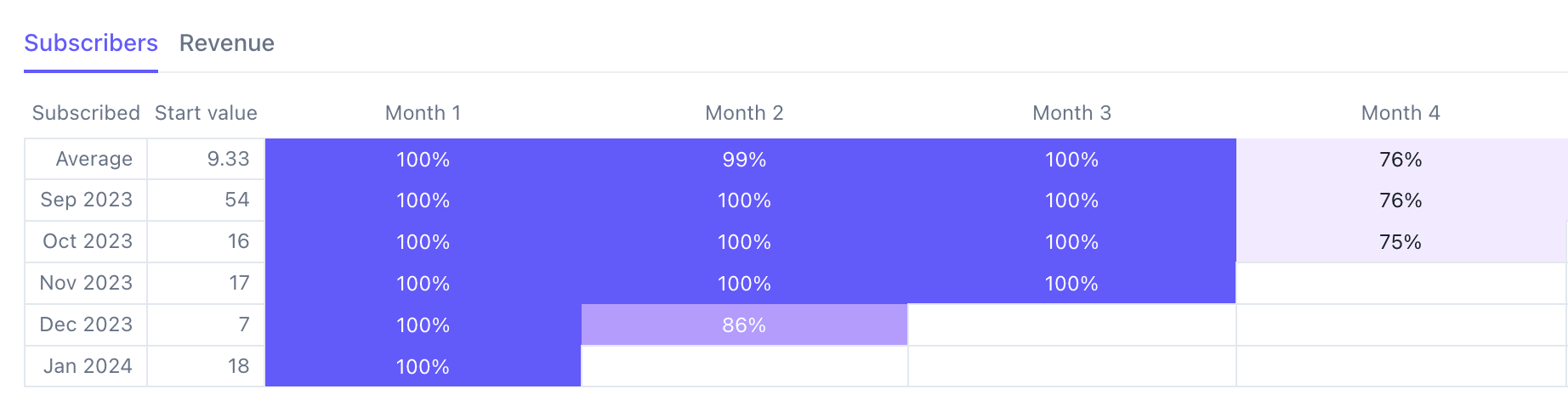Click the 75% cell for Oct 2023
The width and height of the screenshot is (1568, 406).
(x=1401, y=242)
